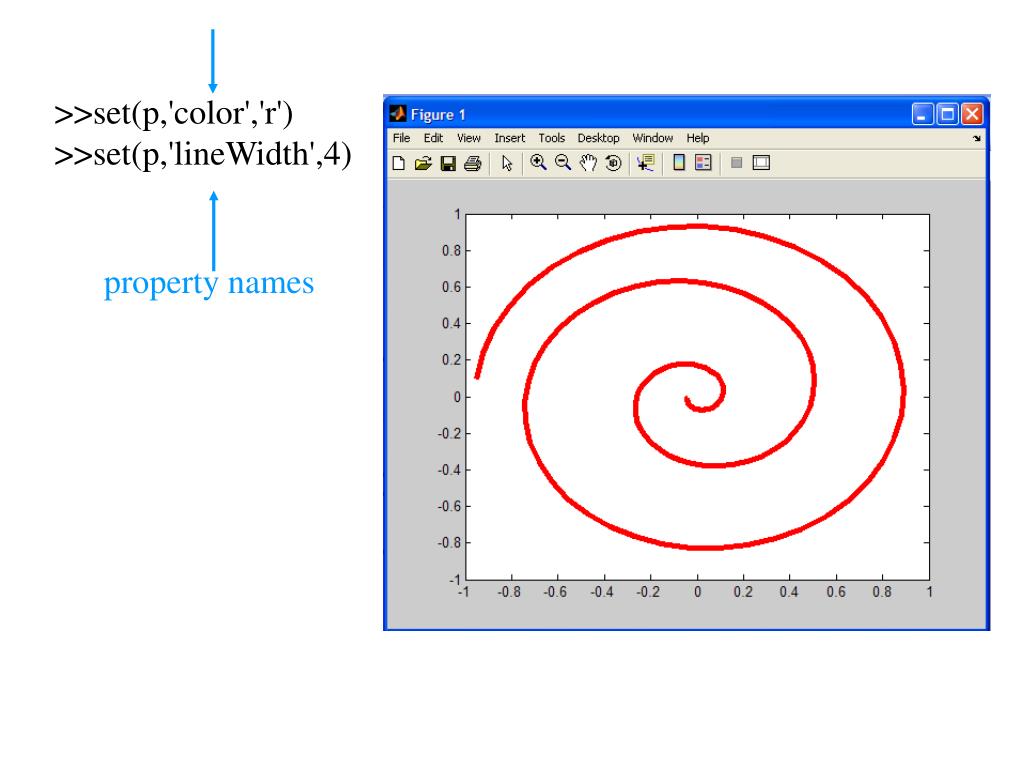This screenshot has width=1024, height=768.
Task: Open the Edit menu
Action: 433,138
